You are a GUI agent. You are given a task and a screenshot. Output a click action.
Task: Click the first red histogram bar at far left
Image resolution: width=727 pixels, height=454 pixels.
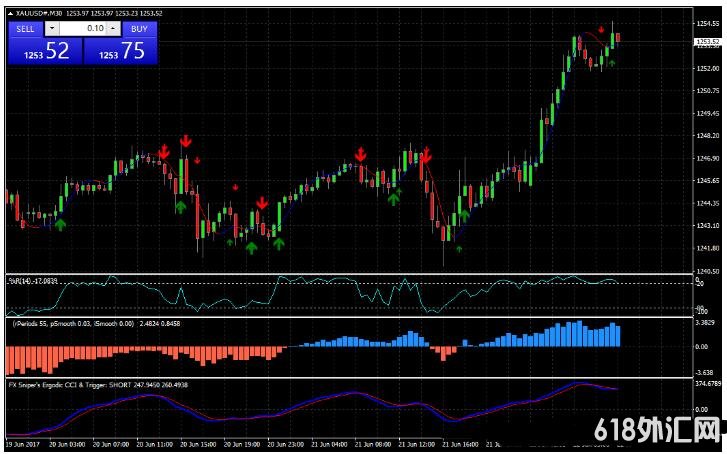(x=10, y=360)
